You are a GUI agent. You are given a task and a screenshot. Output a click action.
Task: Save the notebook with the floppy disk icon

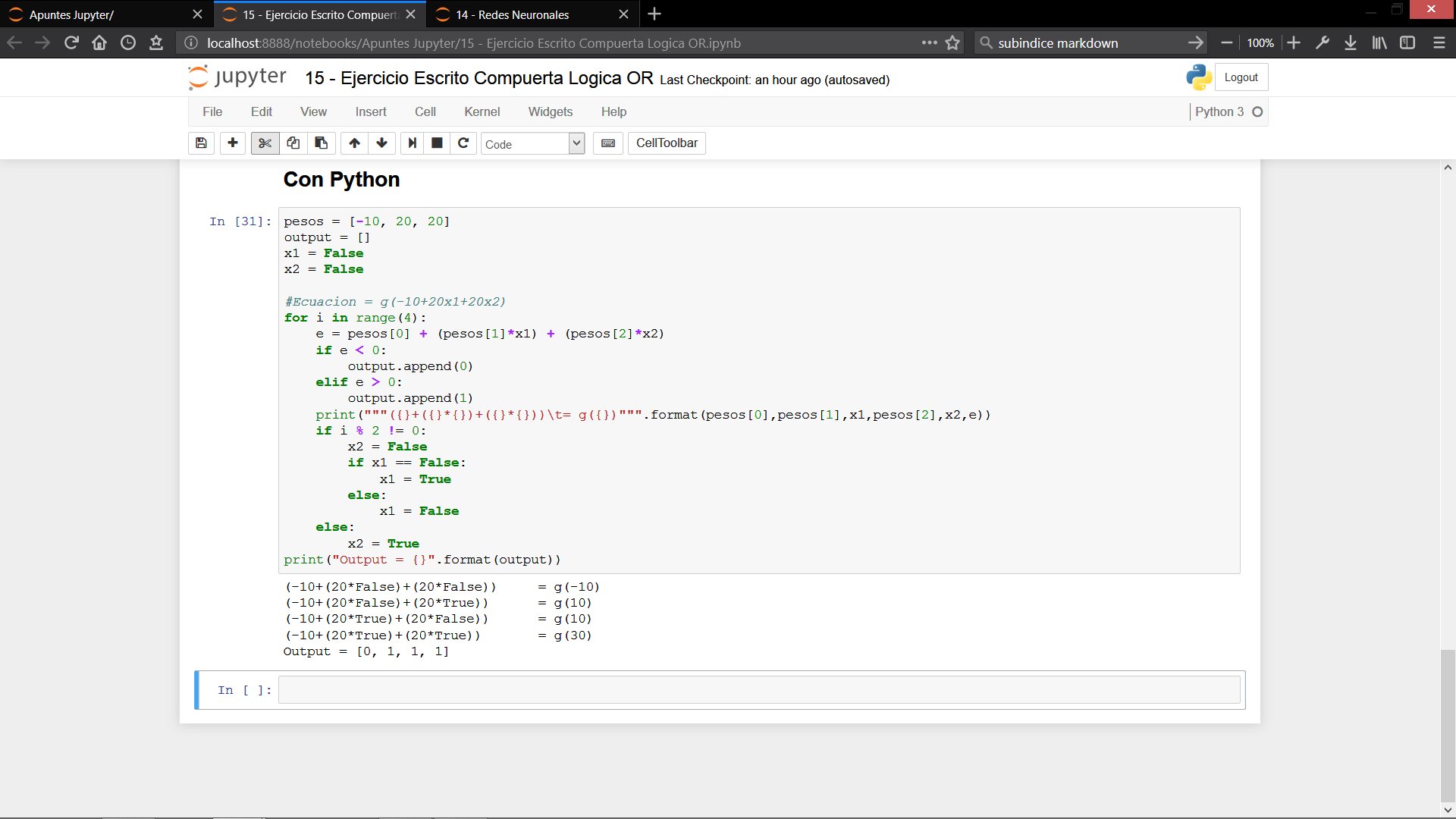[201, 143]
